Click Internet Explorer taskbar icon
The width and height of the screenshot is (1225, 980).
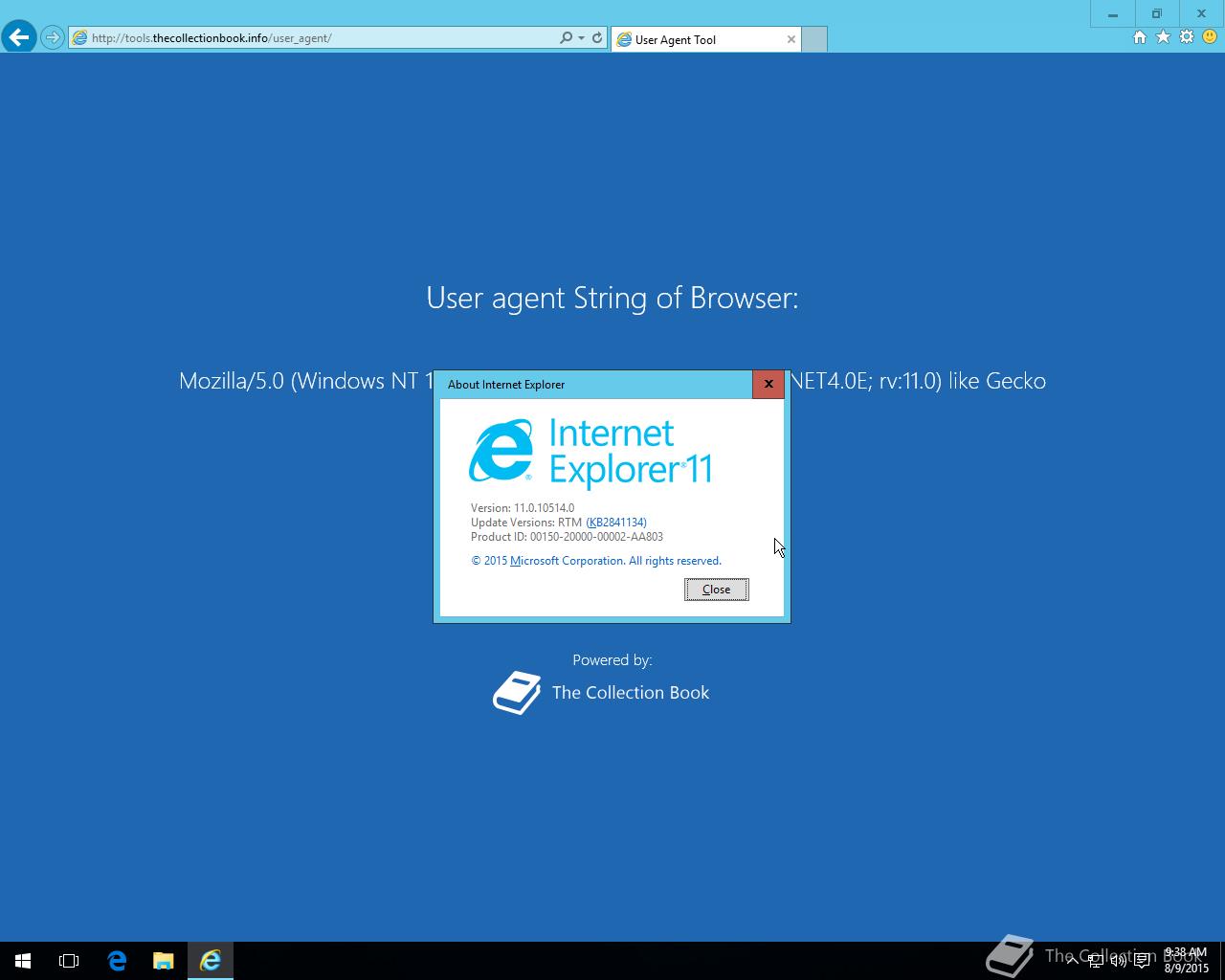pos(211,961)
